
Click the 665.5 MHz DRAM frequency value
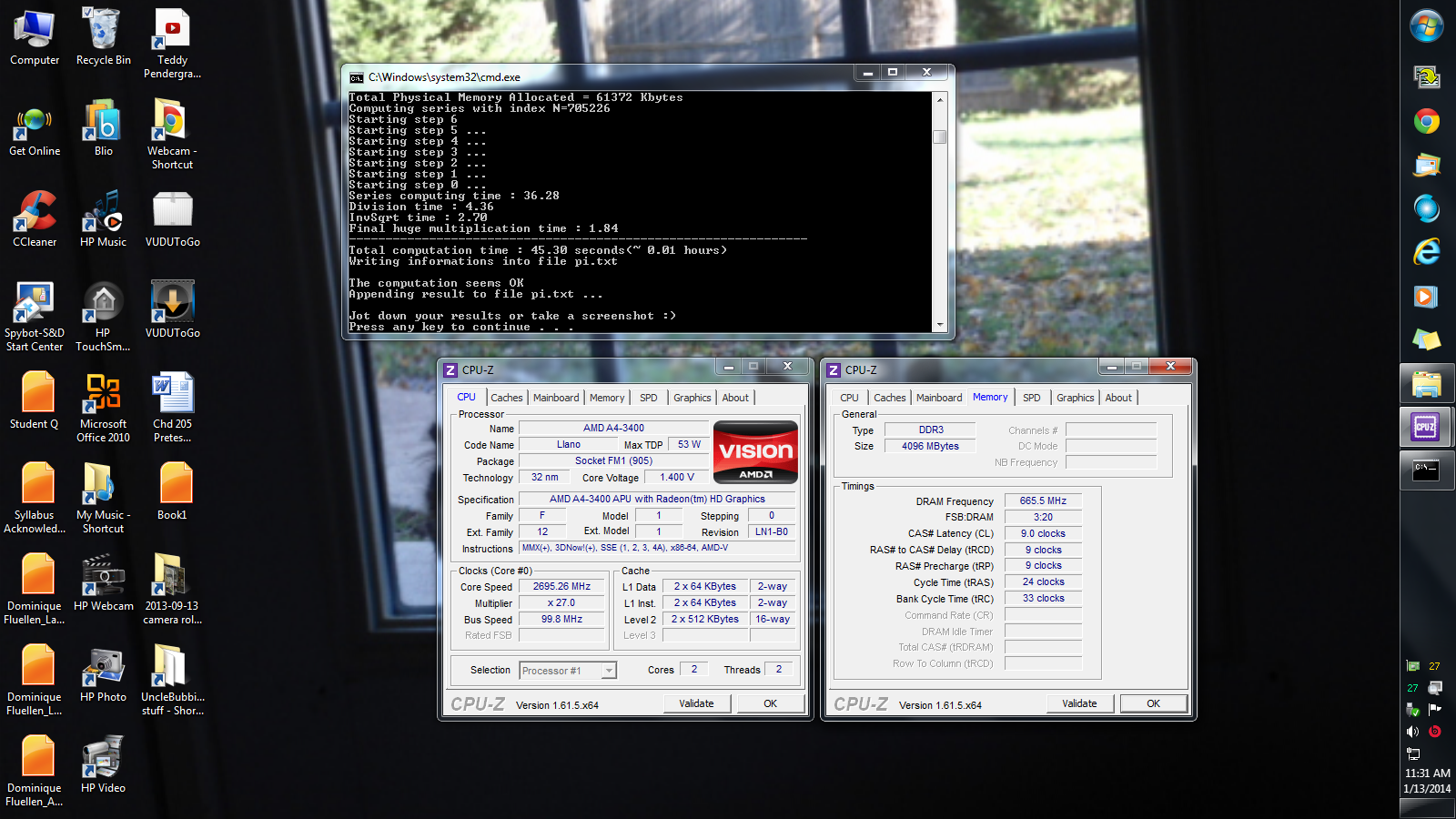(1043, 500)
